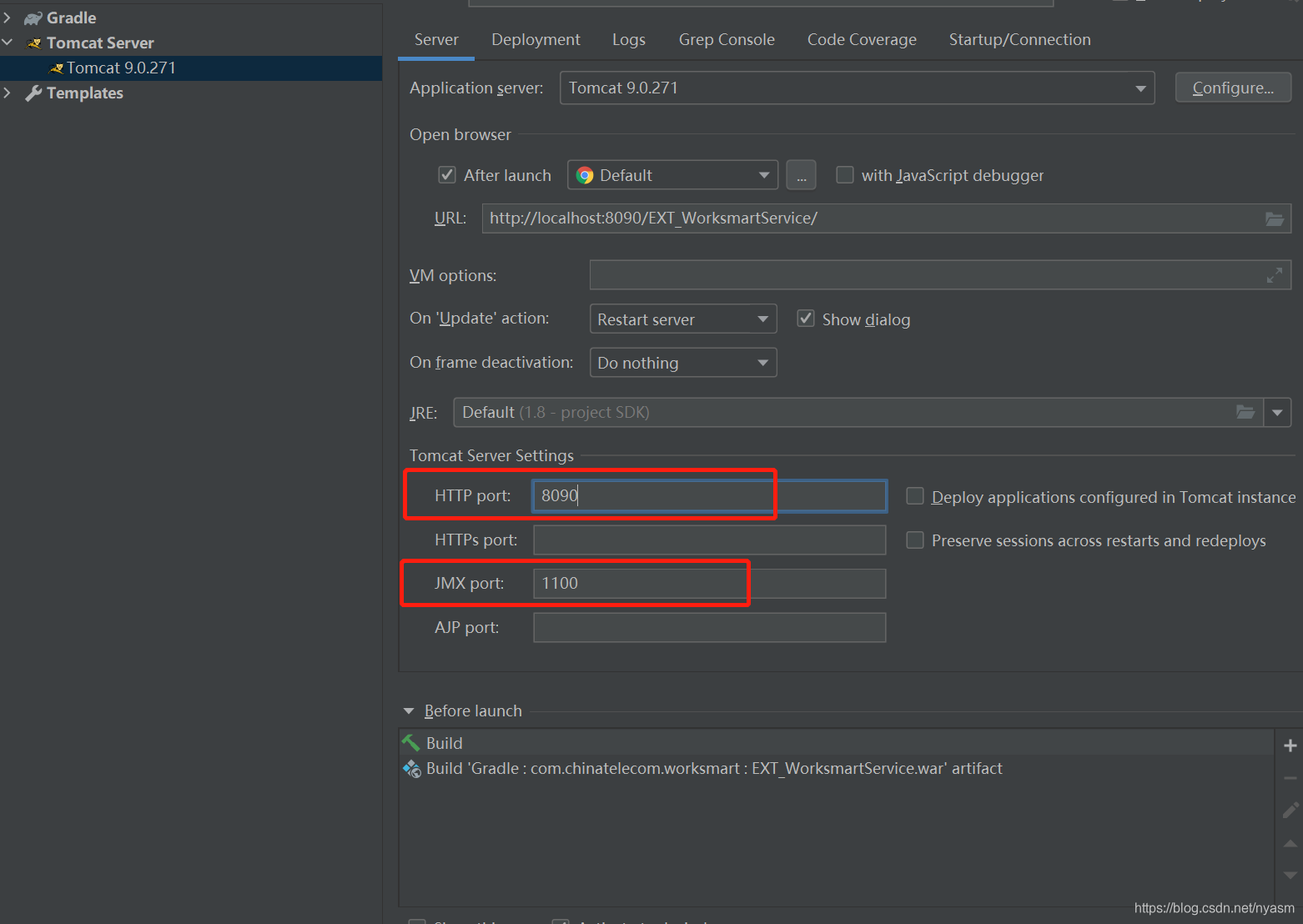Viewport: 1303px width, 924px height.
Task: Click plus icon to add before-launch task
Action: [x=1290, y=746]
